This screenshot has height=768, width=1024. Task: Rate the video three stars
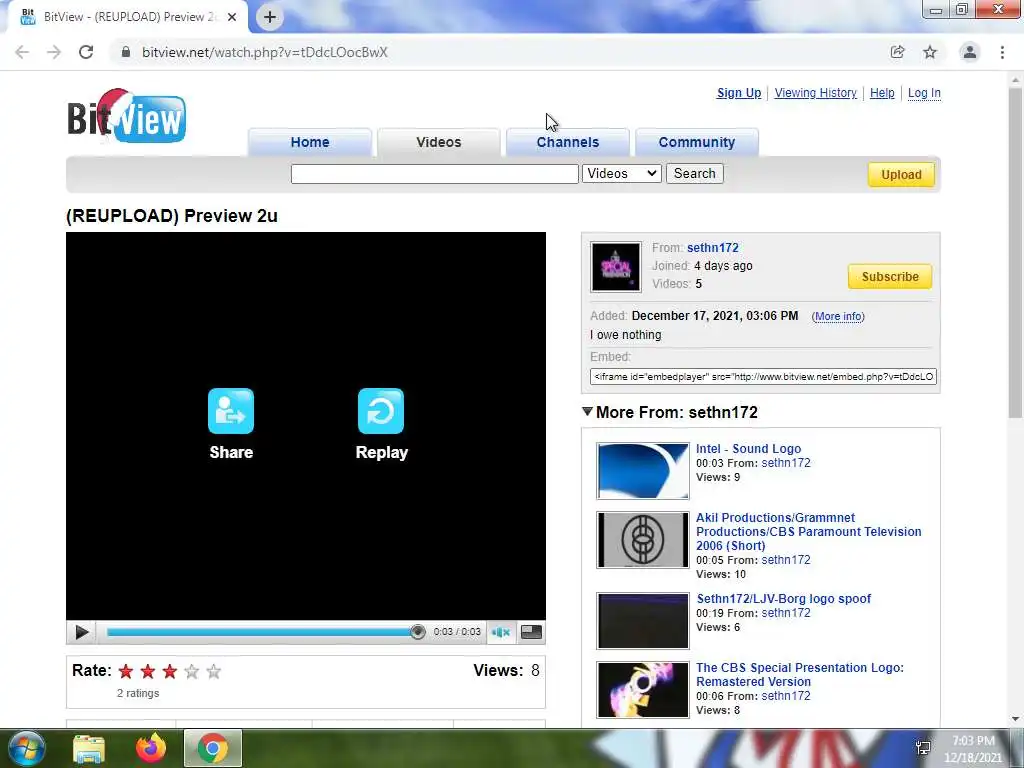pyautogui.click(x=170, y=671)
